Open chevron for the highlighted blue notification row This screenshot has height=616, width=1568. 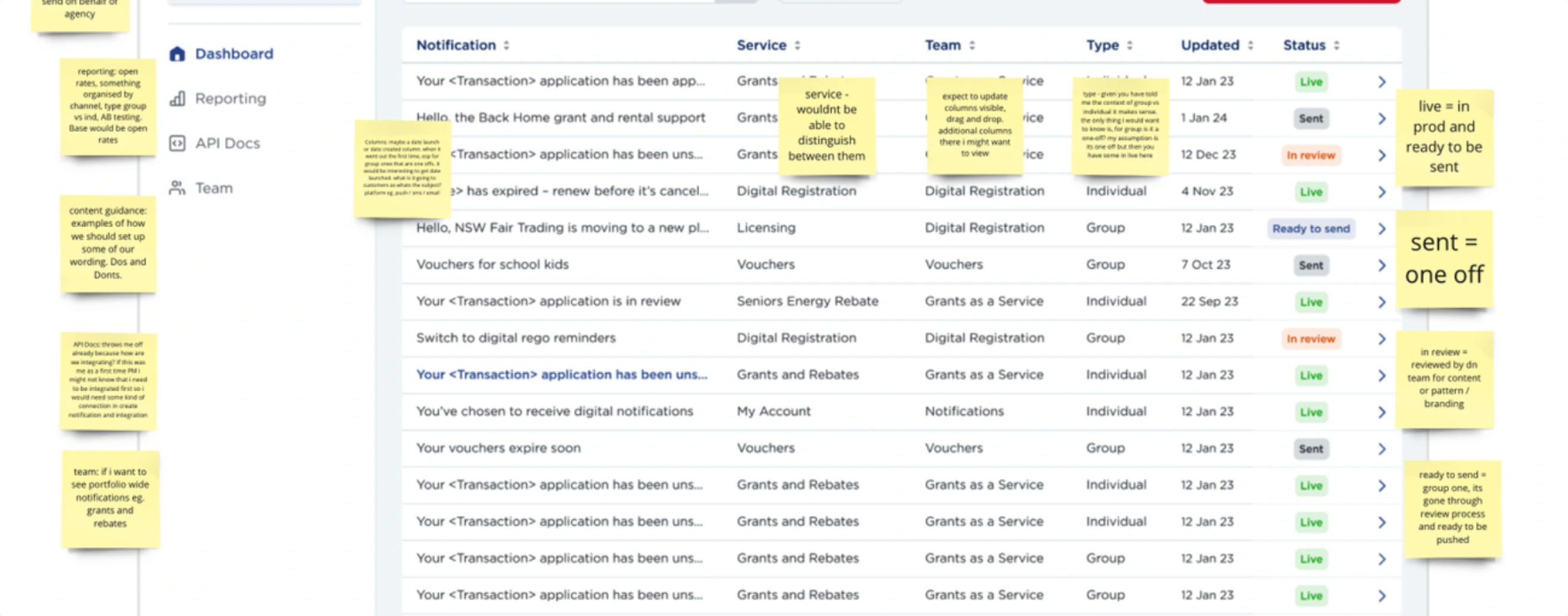coord(1382,375)
